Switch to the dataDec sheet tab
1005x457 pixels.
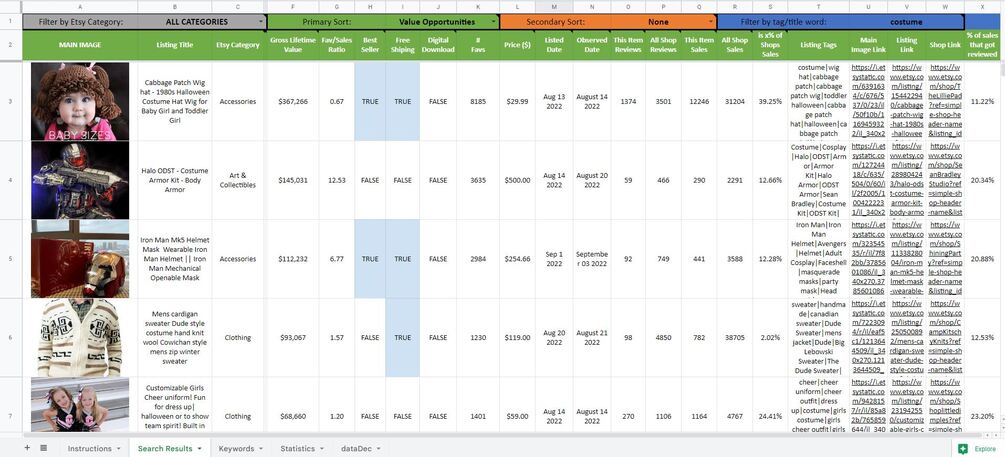(356, 449)
